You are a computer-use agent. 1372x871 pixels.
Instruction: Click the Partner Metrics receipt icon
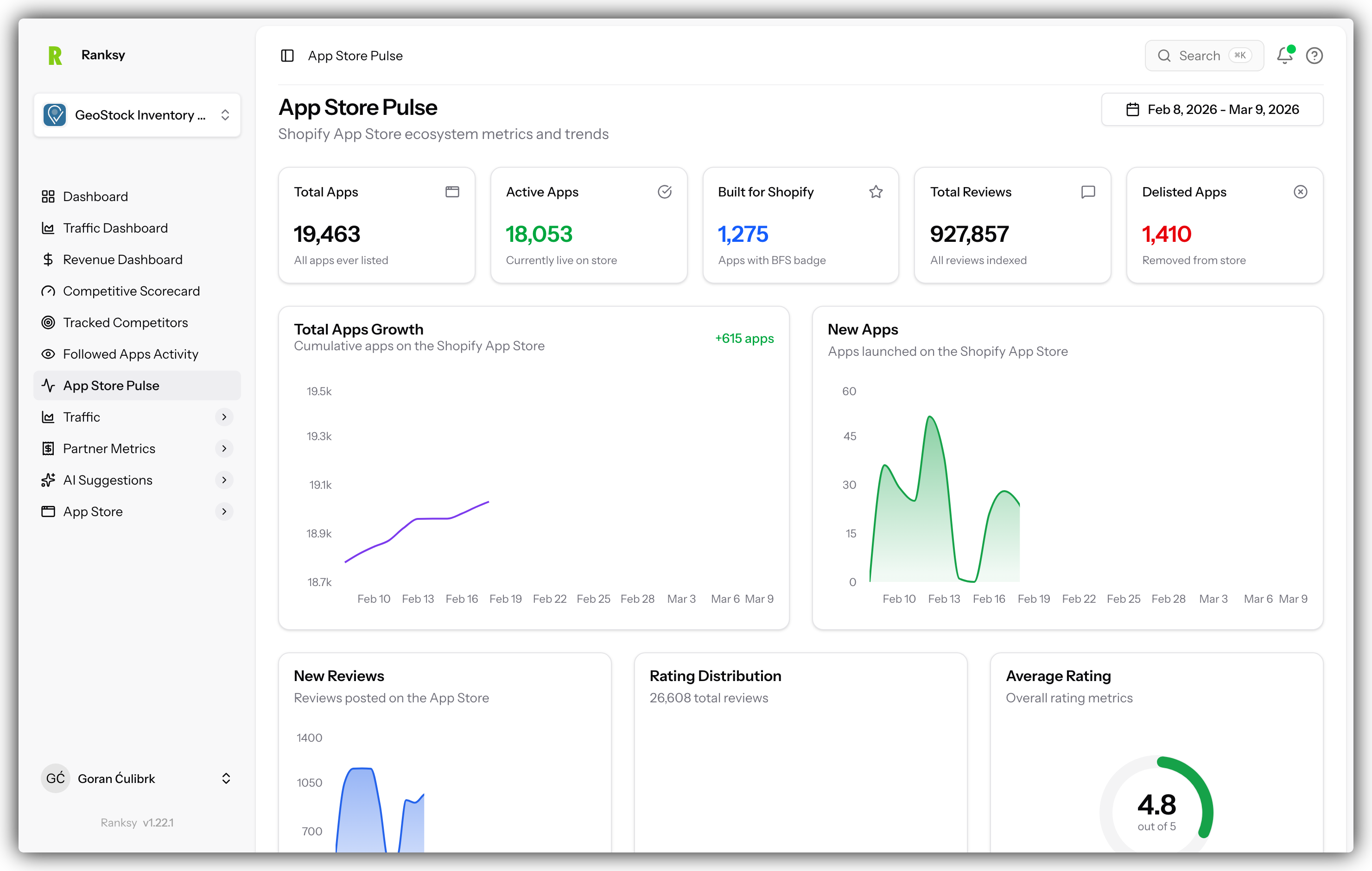(x=48, y=449)
